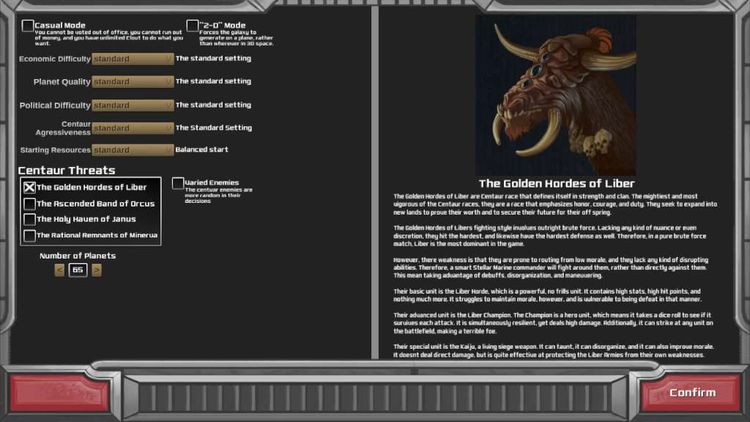Click the red button at bottom left
Image resolution: width=750 pixels, height=422 pixels.
tap(59, 393)
